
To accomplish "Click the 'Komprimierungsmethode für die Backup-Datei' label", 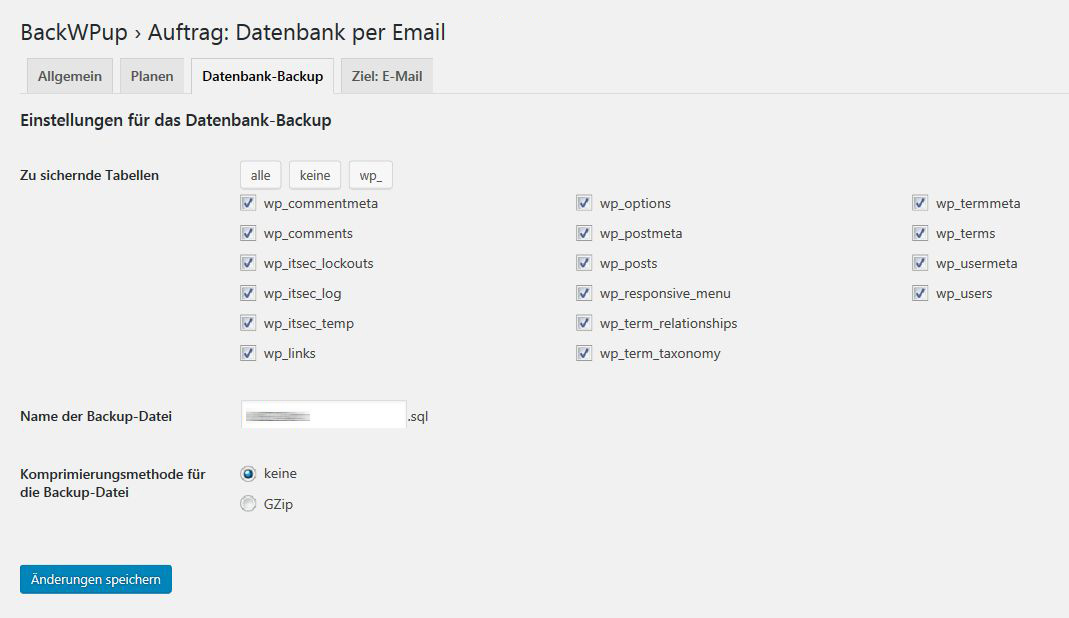I will 112,483.
